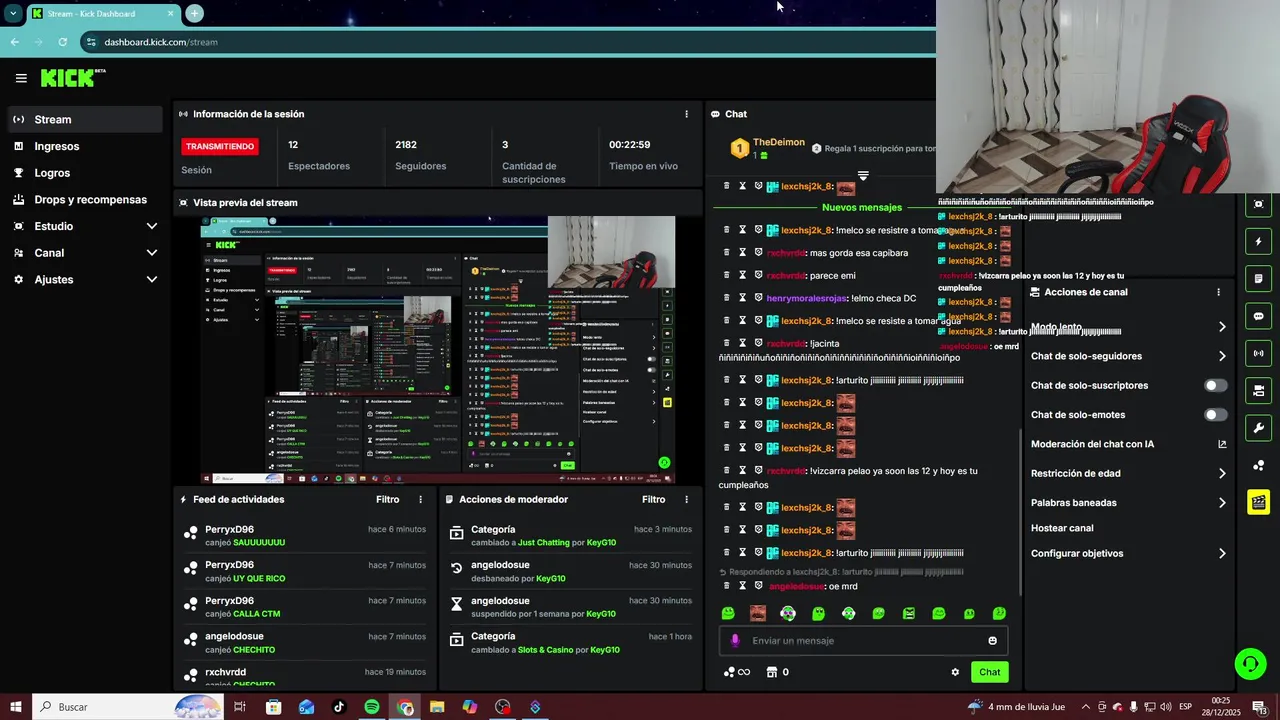Viewport: 1280px width, 720px height.
Task: Expand Palabras baneadas options arrow
Action: coord(1222,503)
